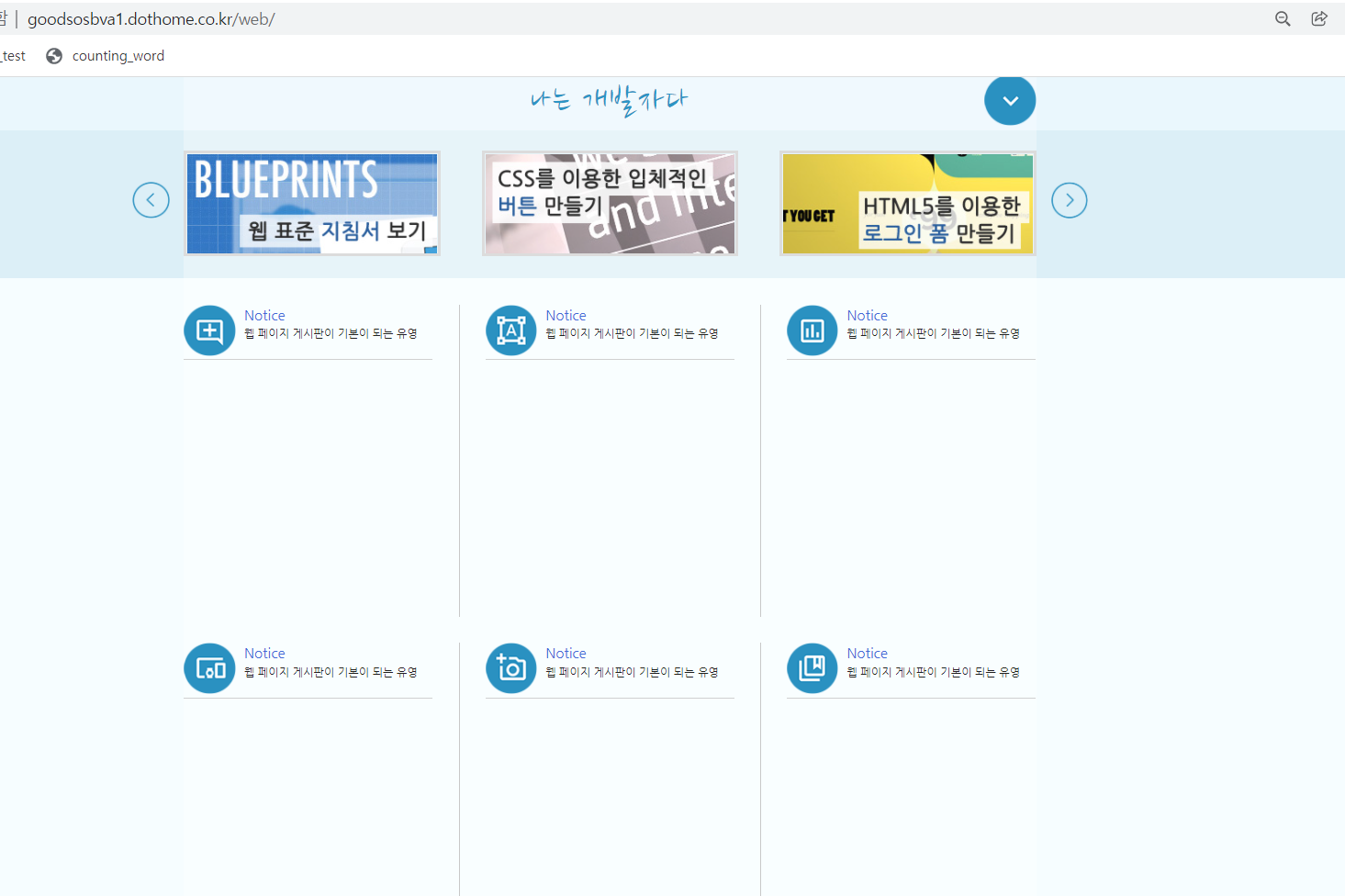Screen dimensions: 1345x896
Task: Click the share icon in the address bar
Action: point(1319,18)
